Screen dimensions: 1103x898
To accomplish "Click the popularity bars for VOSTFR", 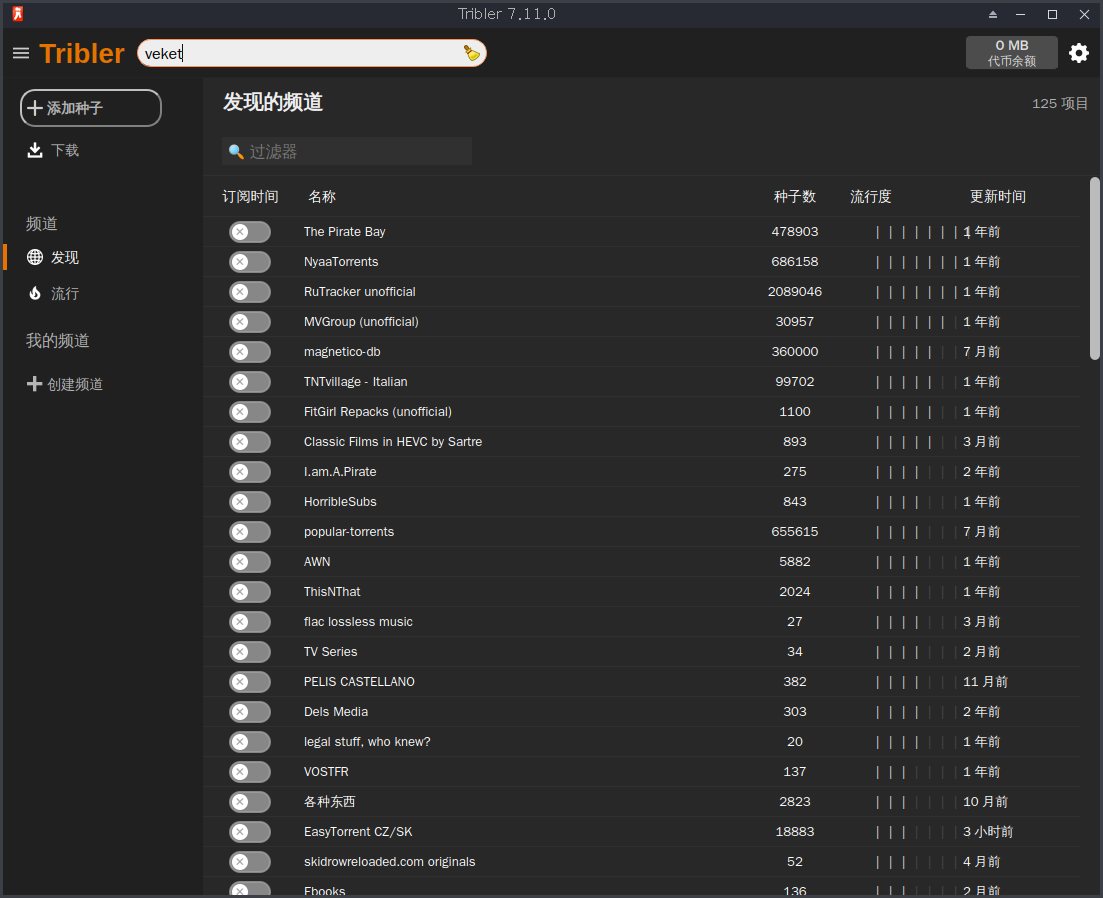I will pyautogui.click(x=917, y=772).
